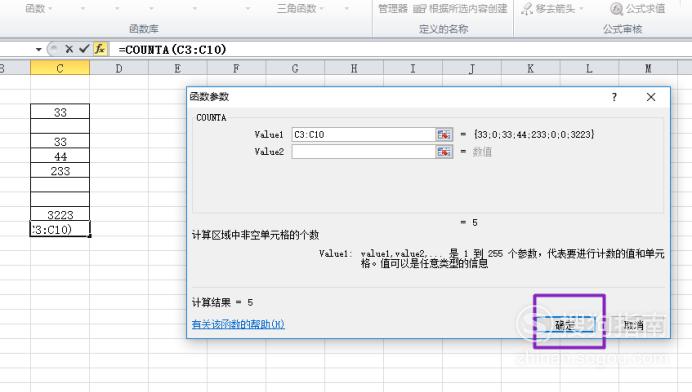692x392 pixels.
Task: Click 公式求值 evaluate formula button
Action: point(637,9)
